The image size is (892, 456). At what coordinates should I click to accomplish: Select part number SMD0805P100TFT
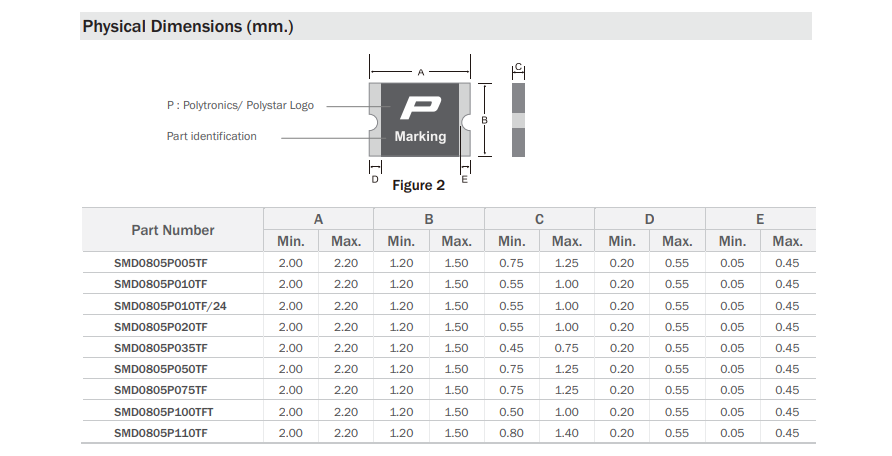tap(164, 412)
